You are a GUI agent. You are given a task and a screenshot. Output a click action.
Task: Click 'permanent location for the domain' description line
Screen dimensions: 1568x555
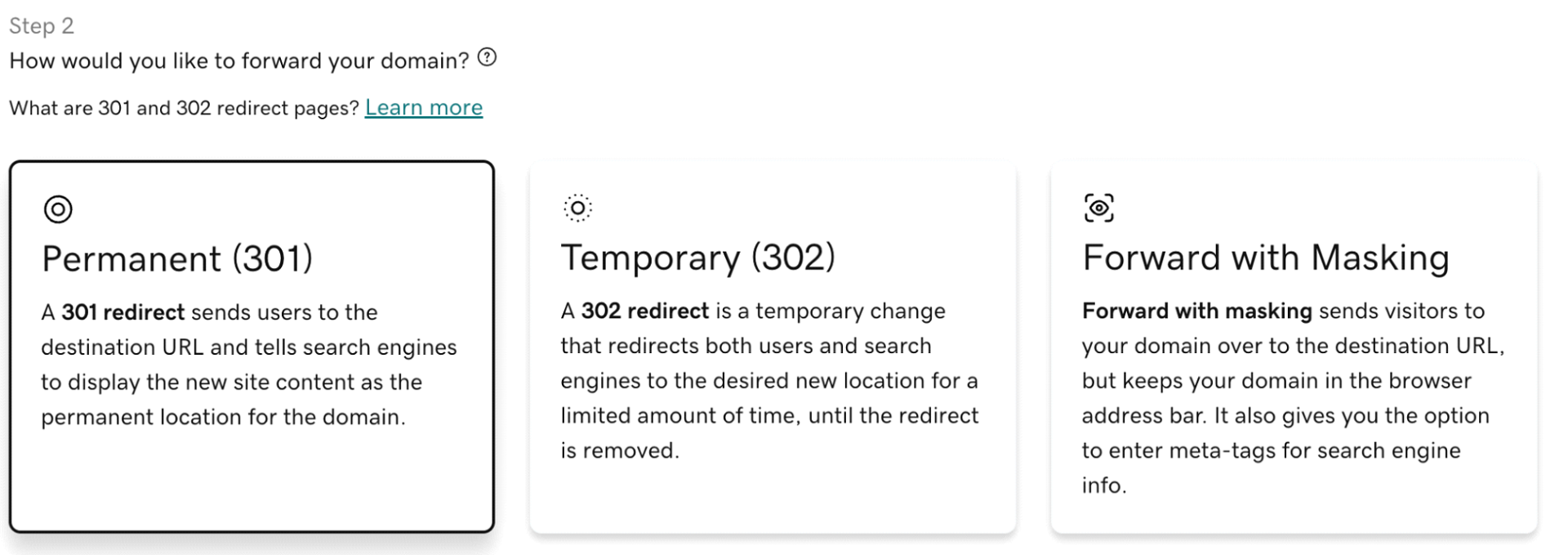pyautogui.click(x=223, y=417)
